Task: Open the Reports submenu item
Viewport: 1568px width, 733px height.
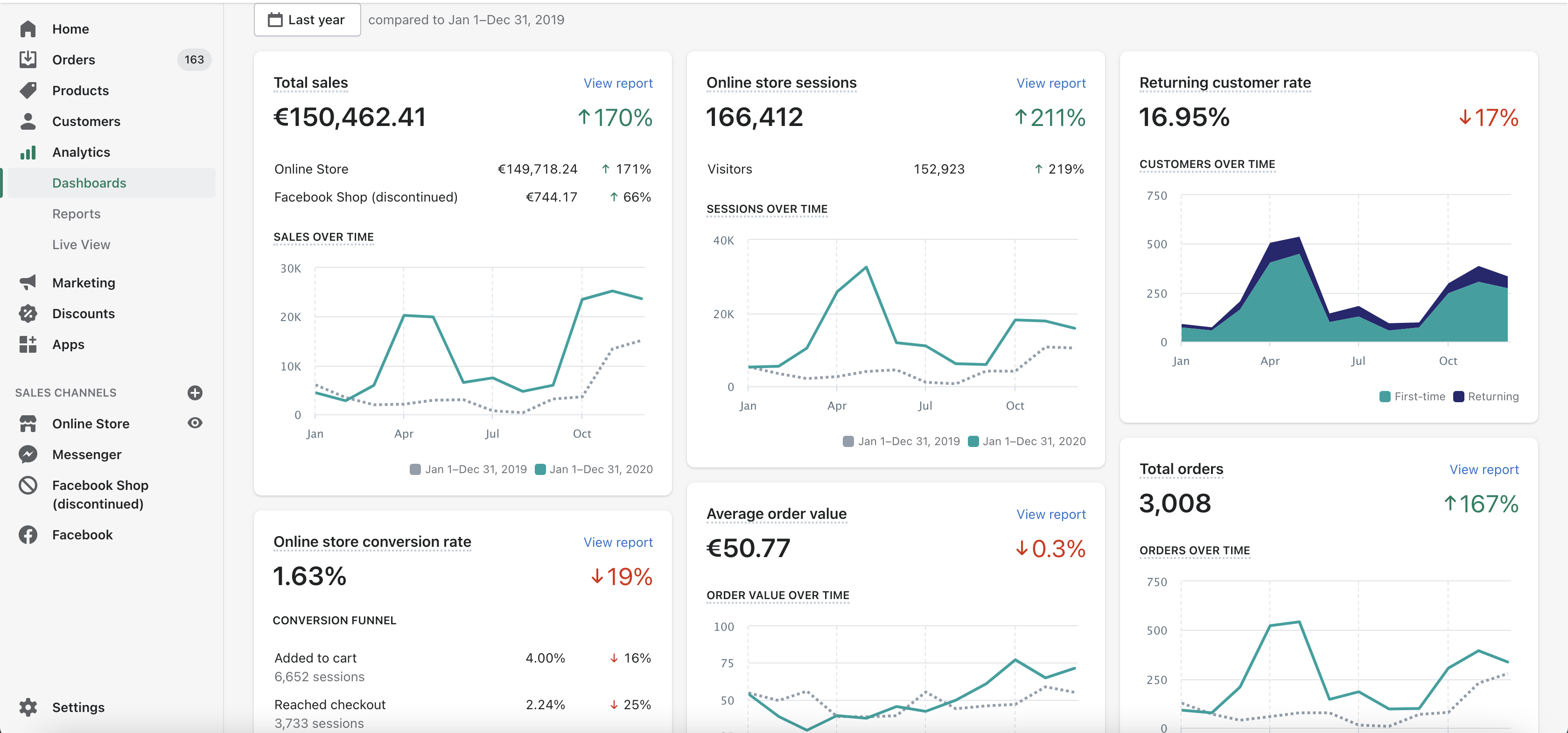Action: [76, 214]
